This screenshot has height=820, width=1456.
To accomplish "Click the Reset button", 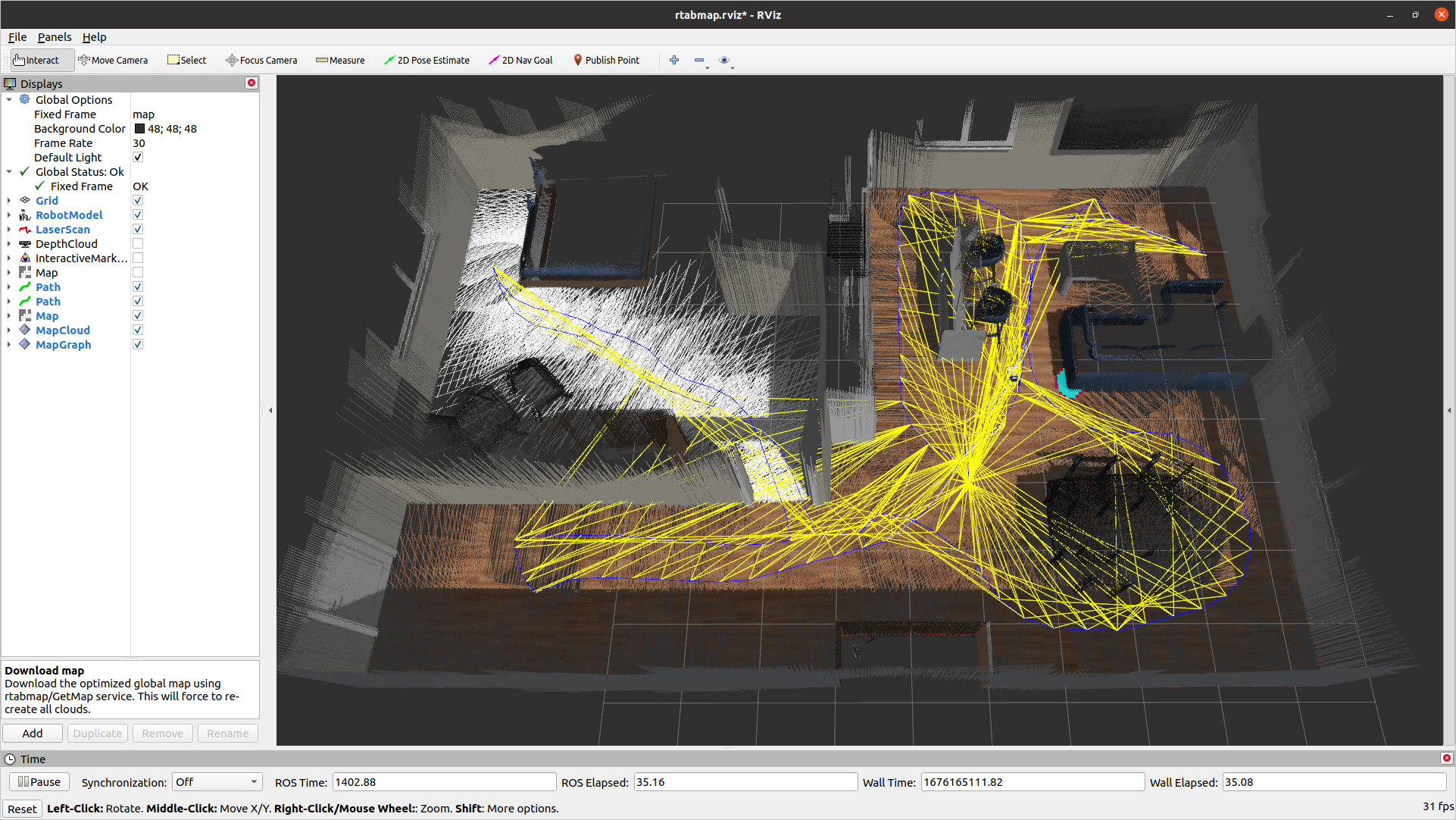I will [x=22, y=809].
